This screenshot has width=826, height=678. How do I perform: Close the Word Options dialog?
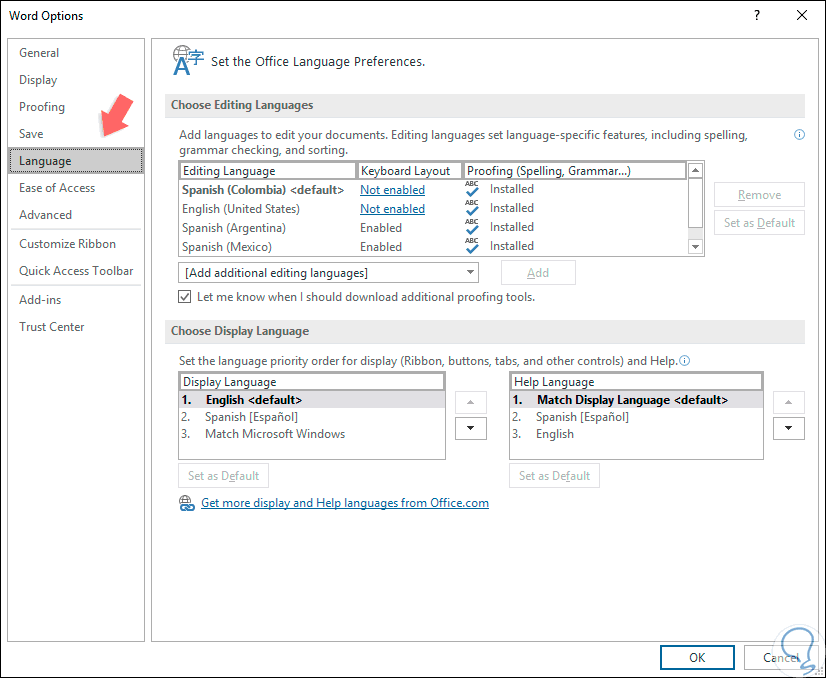[802, 15]
